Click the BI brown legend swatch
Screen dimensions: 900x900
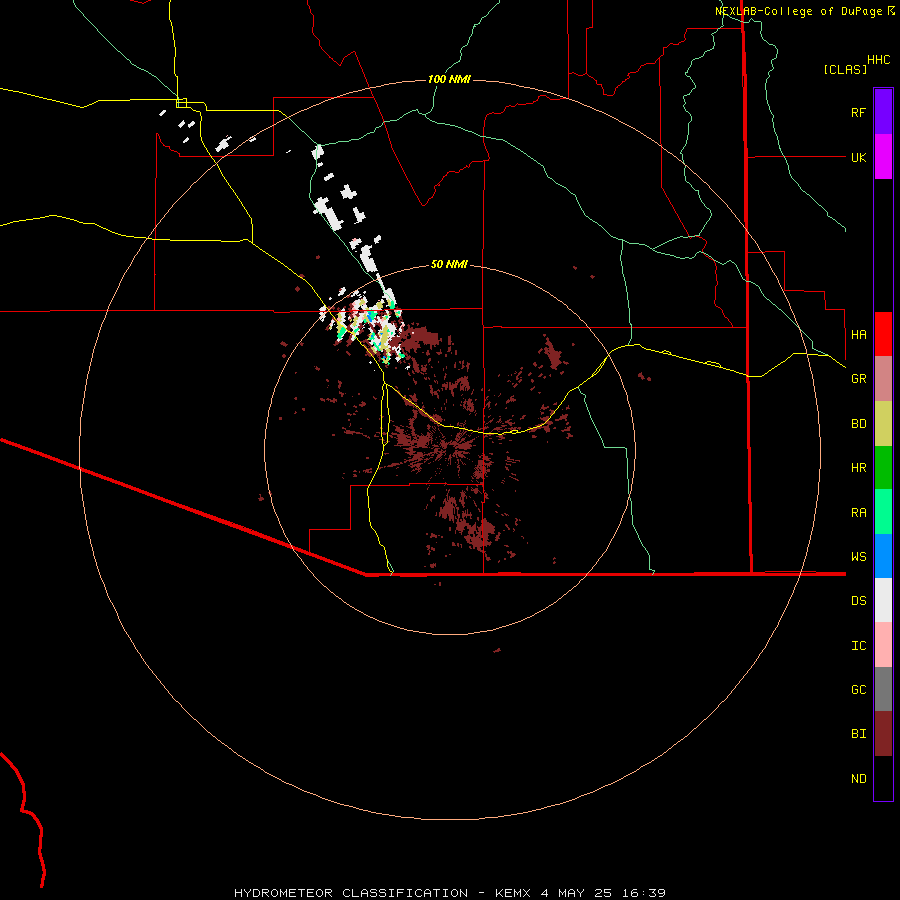click(883, 734)
